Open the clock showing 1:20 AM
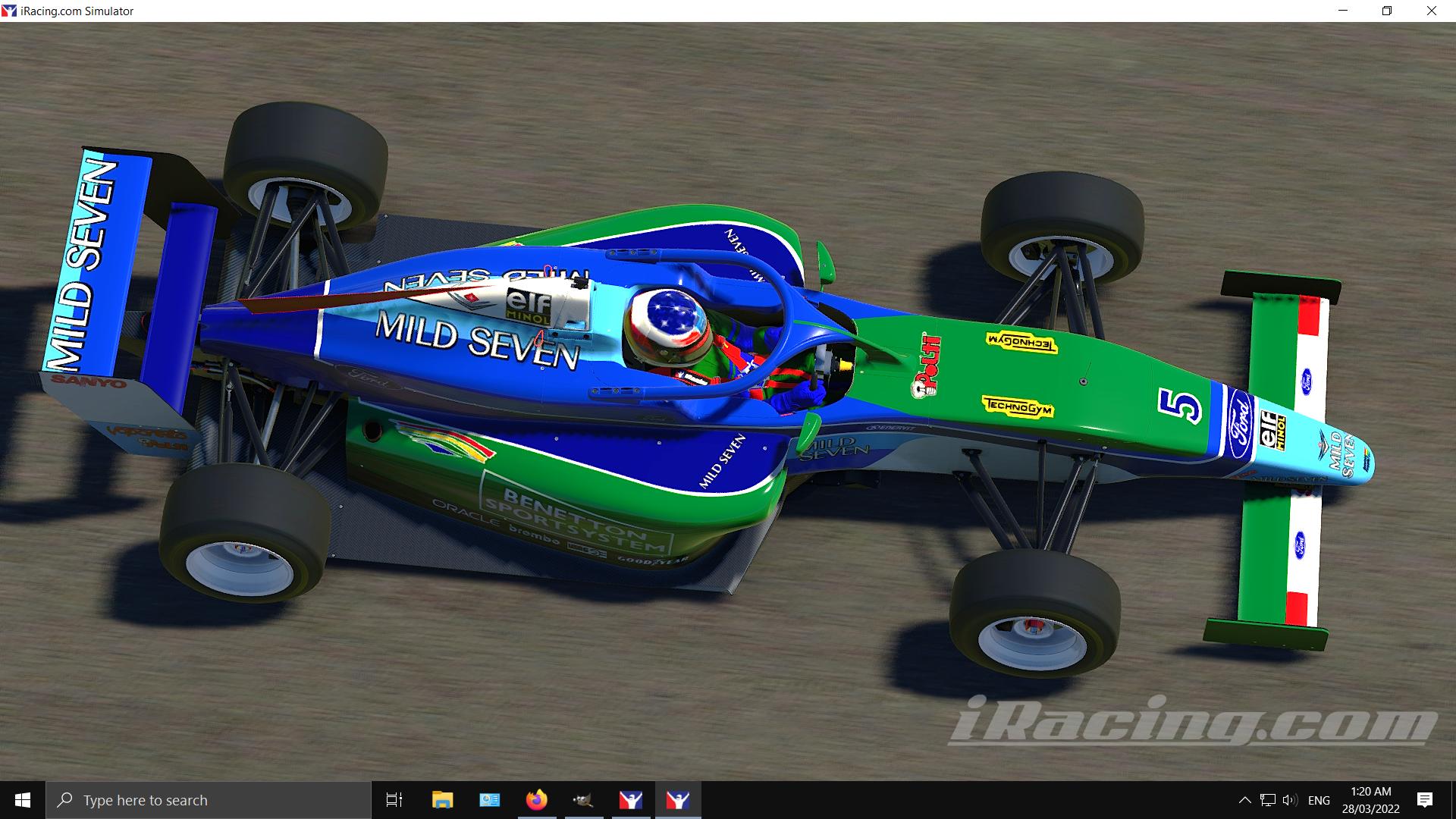1456x819 pixels. [x=1371, y=800]
